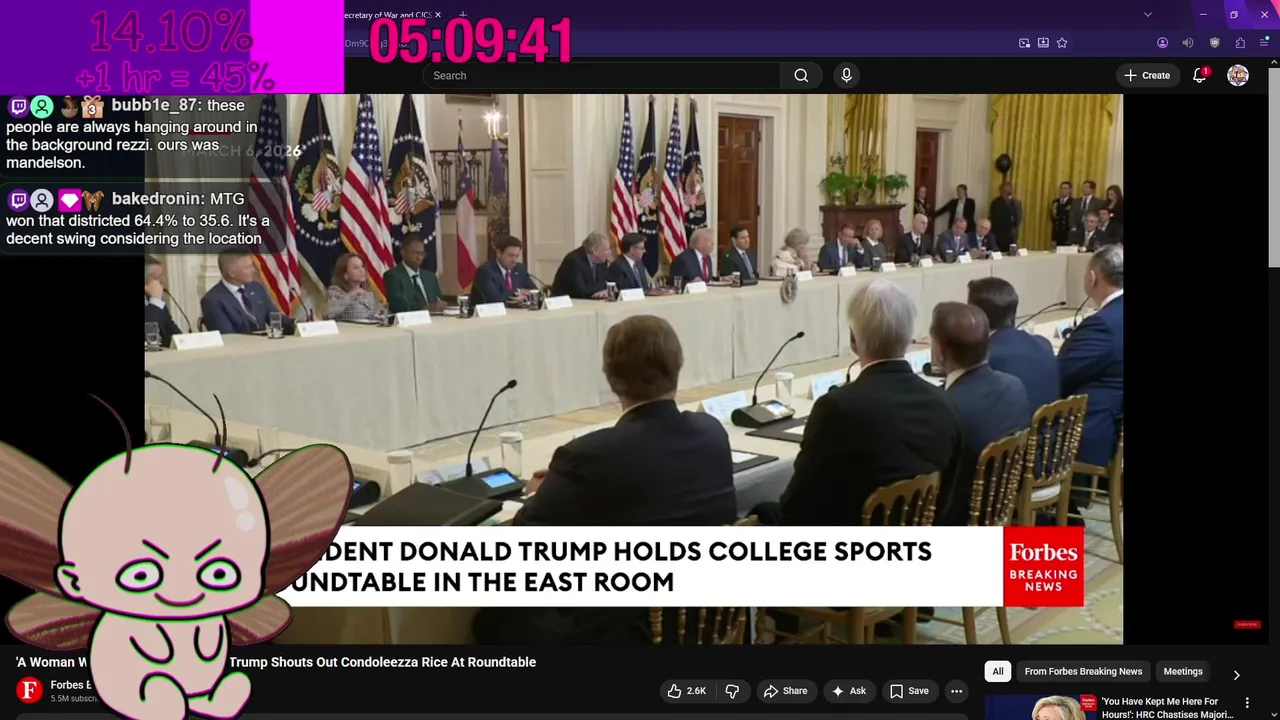The width and height of the screenshot is (1280, 720).
Task: Click the Create button
Action: (x=1147, y=75)
